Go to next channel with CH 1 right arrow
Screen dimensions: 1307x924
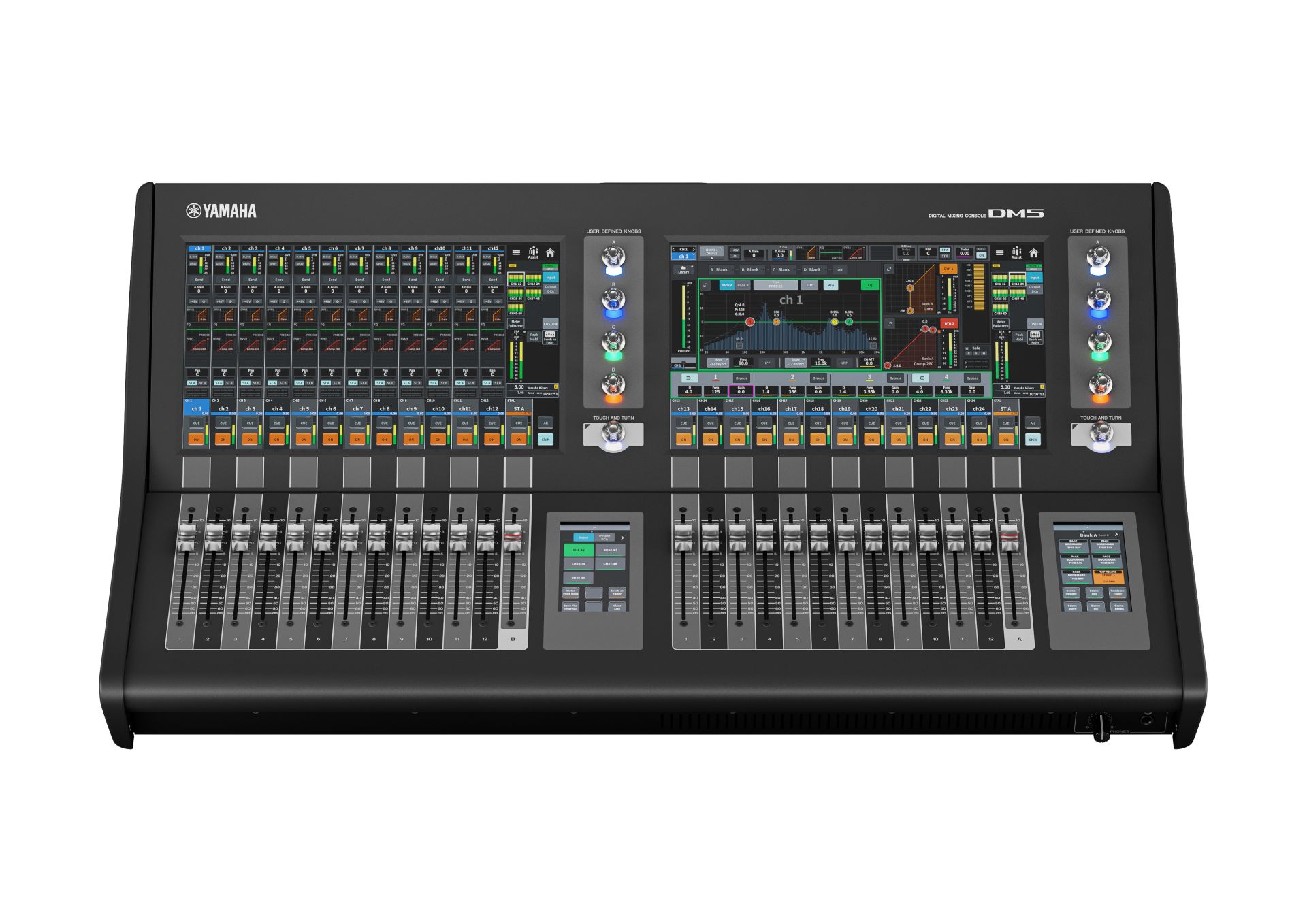point(694,250)
